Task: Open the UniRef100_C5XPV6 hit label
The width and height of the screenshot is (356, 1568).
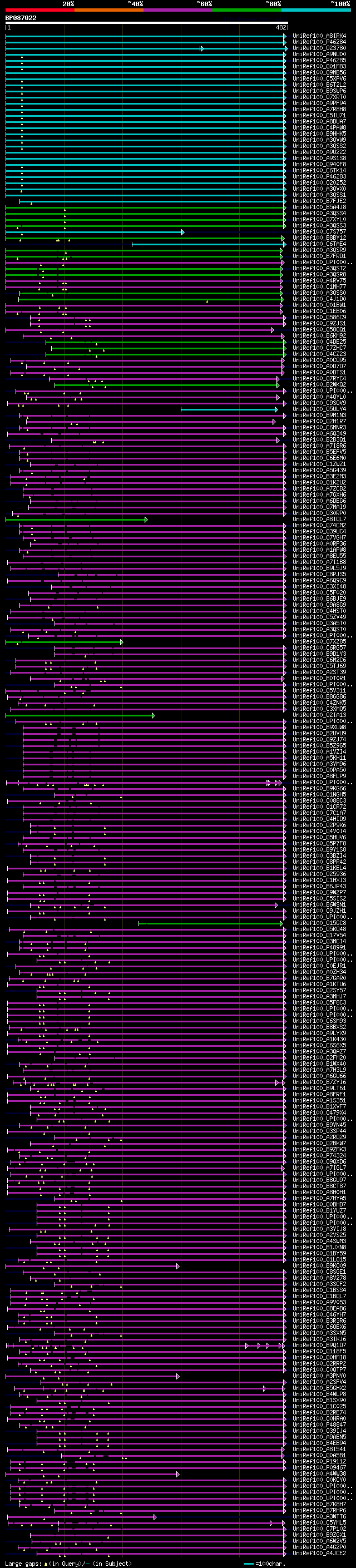Action: (319, 78)
